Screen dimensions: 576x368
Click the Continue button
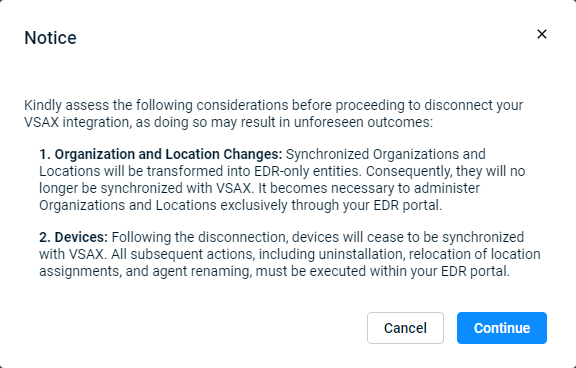coord(502,328)
